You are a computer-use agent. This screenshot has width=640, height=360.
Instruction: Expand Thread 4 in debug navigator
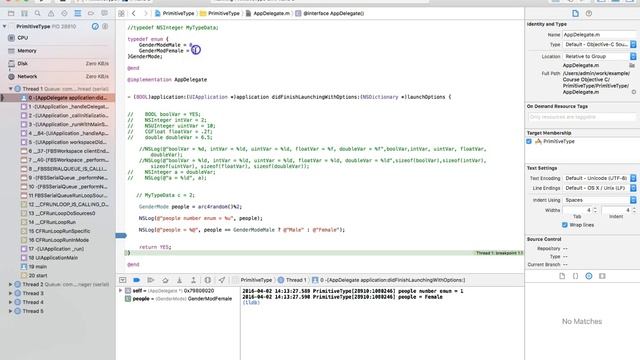coord(11,302)
